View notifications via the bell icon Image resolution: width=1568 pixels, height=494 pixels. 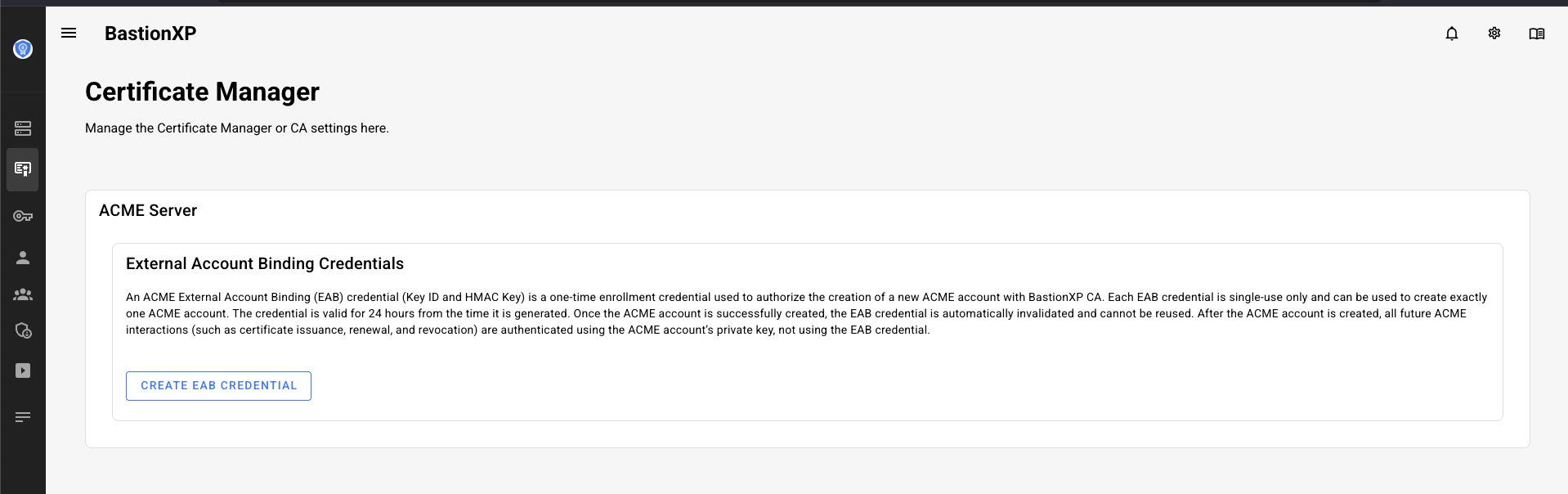coord(1452,34)
